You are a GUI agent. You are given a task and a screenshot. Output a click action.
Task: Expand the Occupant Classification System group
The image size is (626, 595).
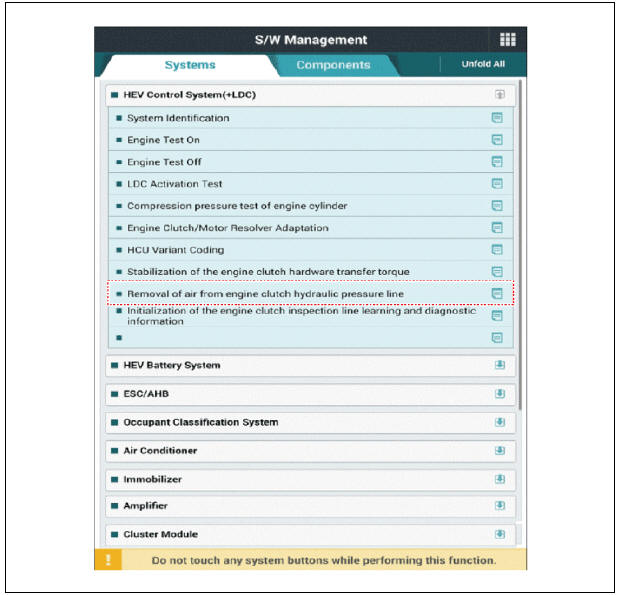pos(499,422)
